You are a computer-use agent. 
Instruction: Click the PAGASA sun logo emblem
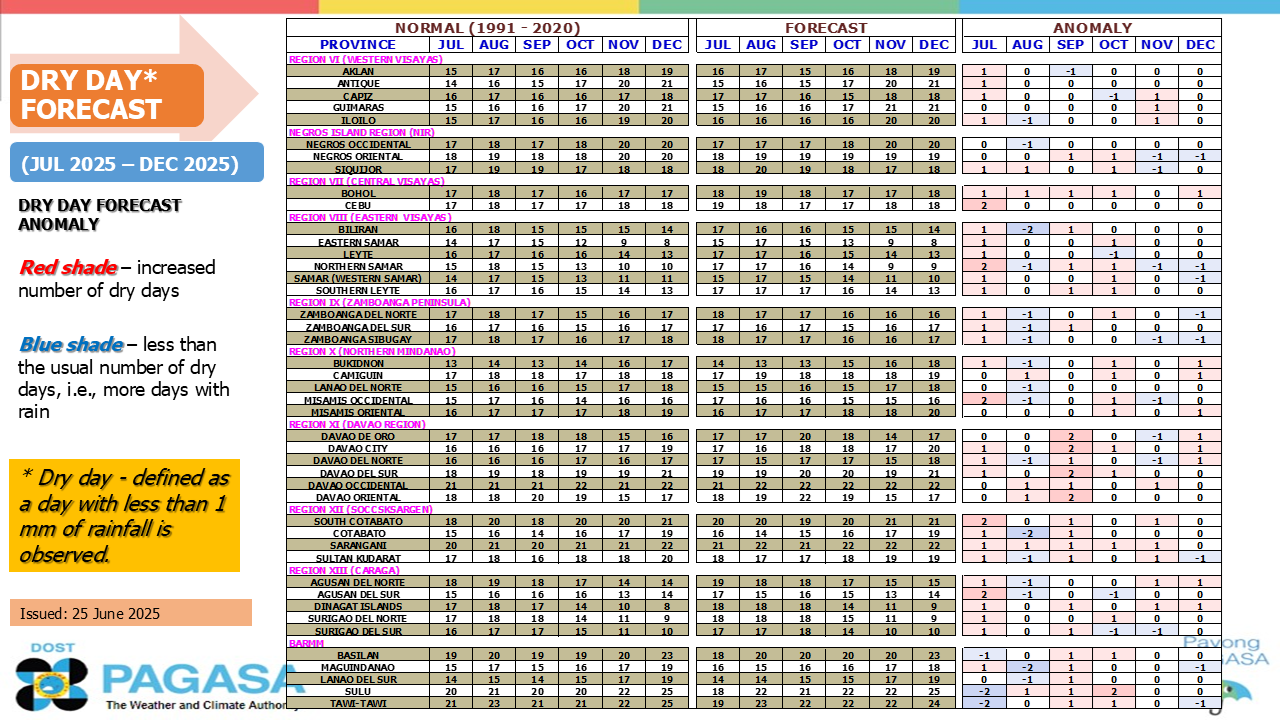point(50,682)
